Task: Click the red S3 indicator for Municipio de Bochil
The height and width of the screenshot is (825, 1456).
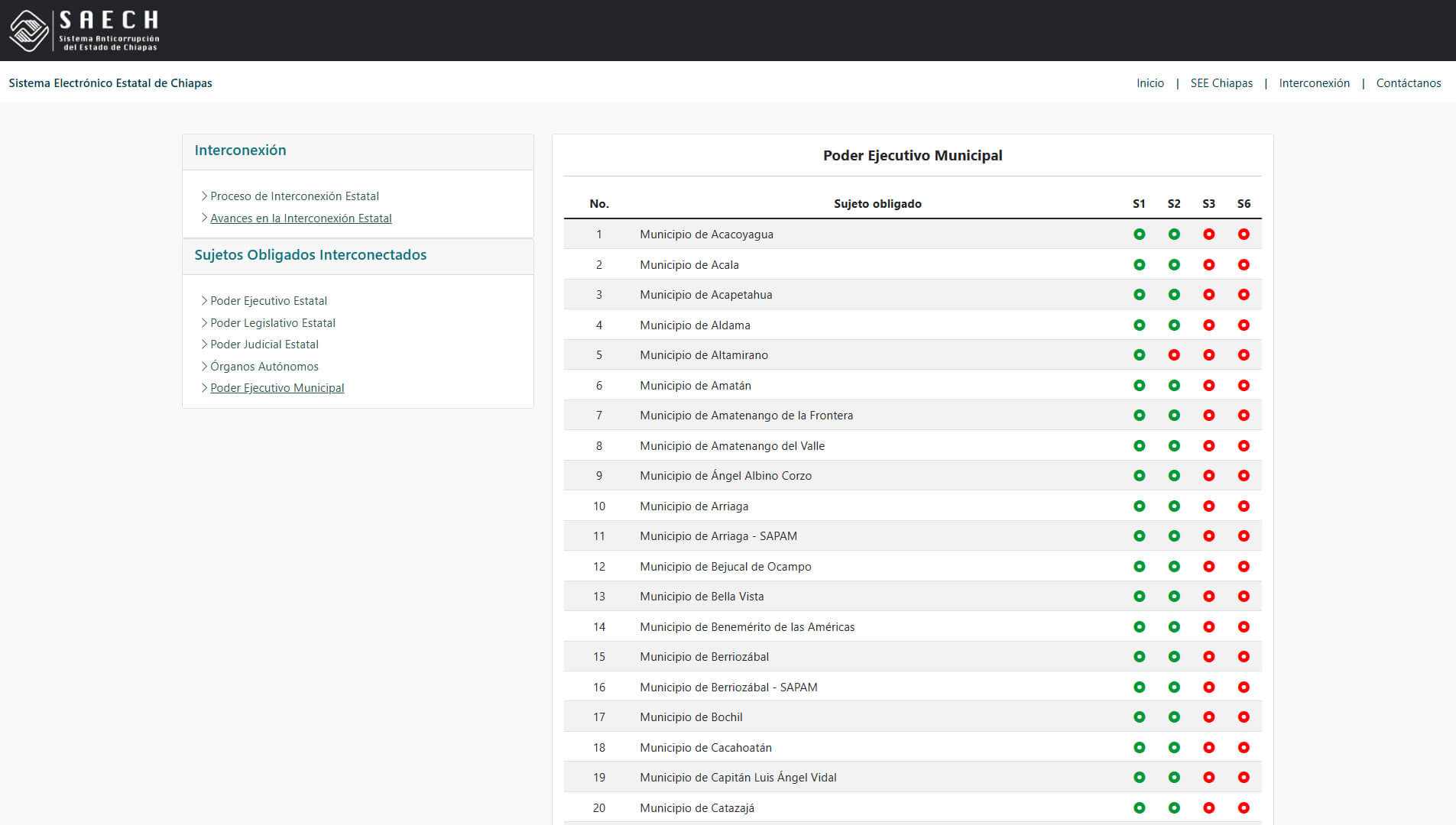Action: pyautogui.click(x=1208, y=717)
